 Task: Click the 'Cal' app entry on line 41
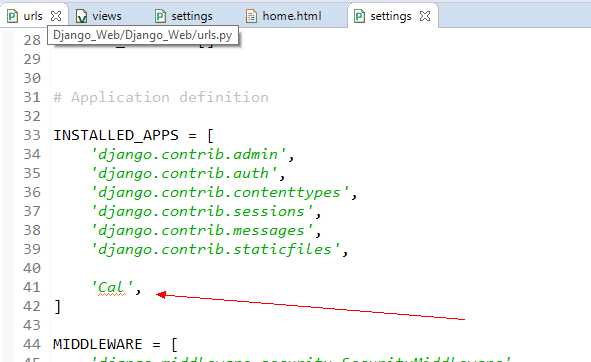tap(112, 287)
